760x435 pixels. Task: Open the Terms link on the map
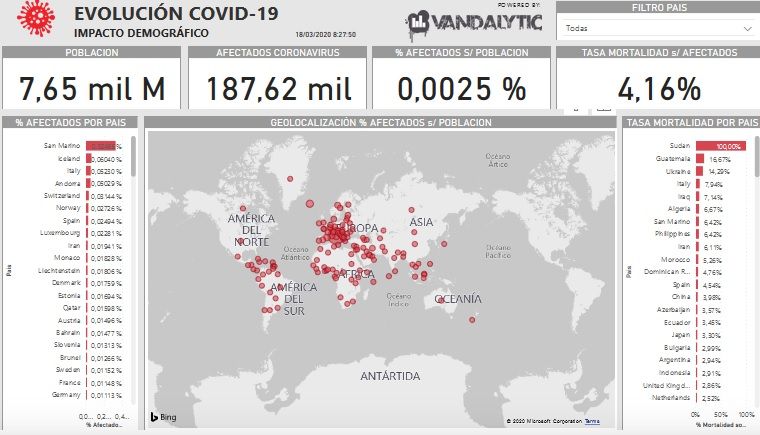(592, 421)
